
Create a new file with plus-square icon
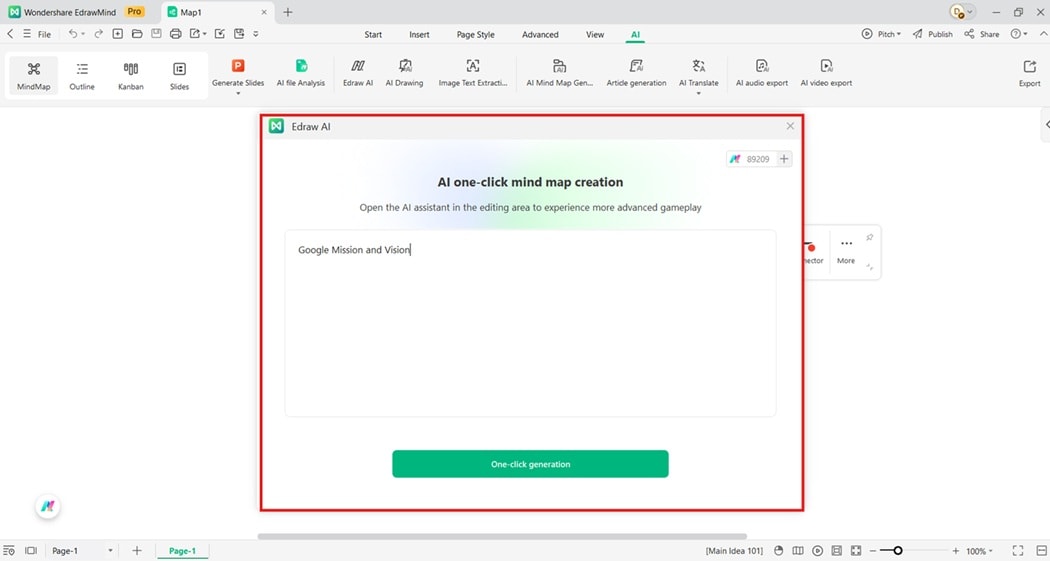(x=118, y=33)
